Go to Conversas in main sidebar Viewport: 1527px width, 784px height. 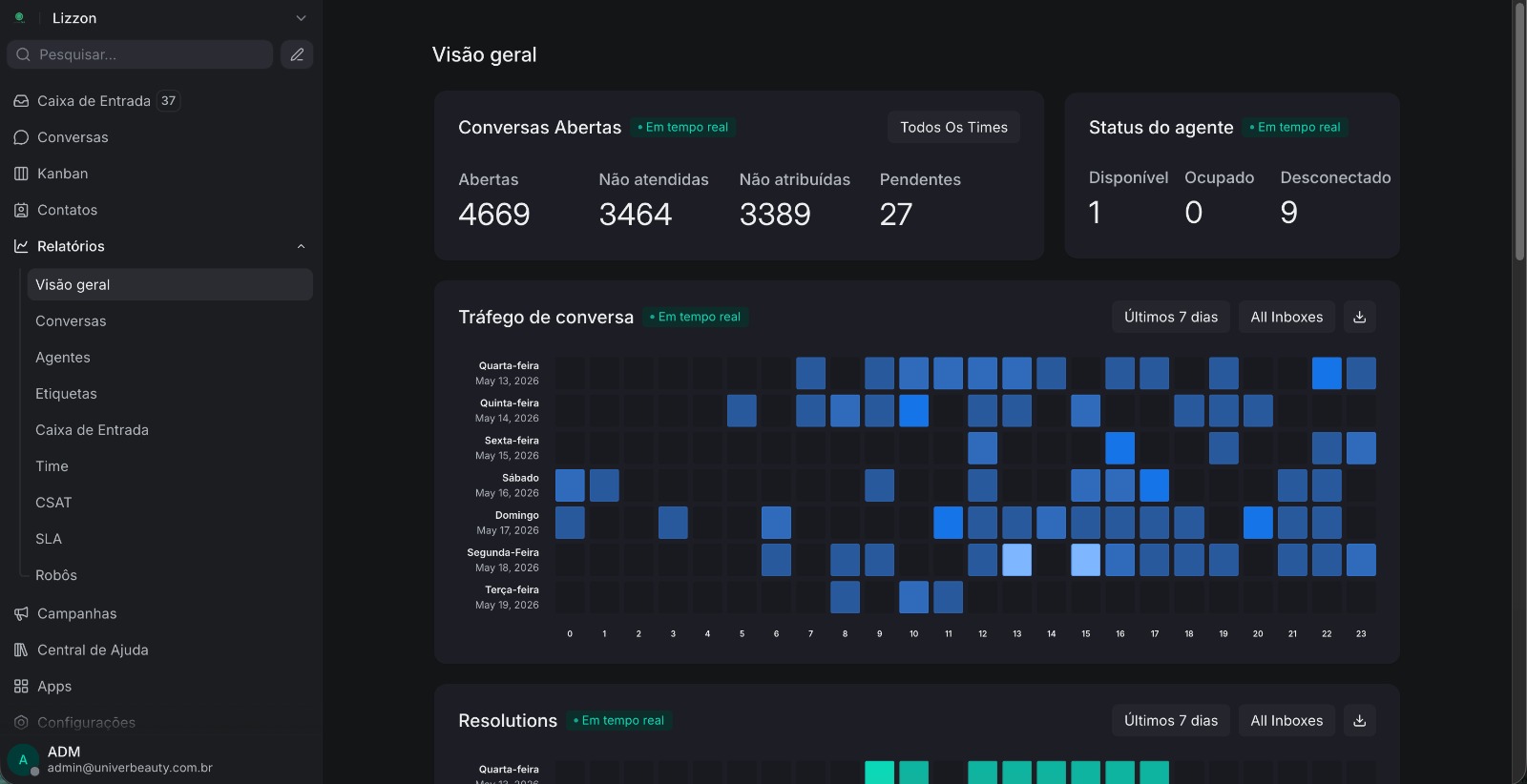[x=160, y=137]
